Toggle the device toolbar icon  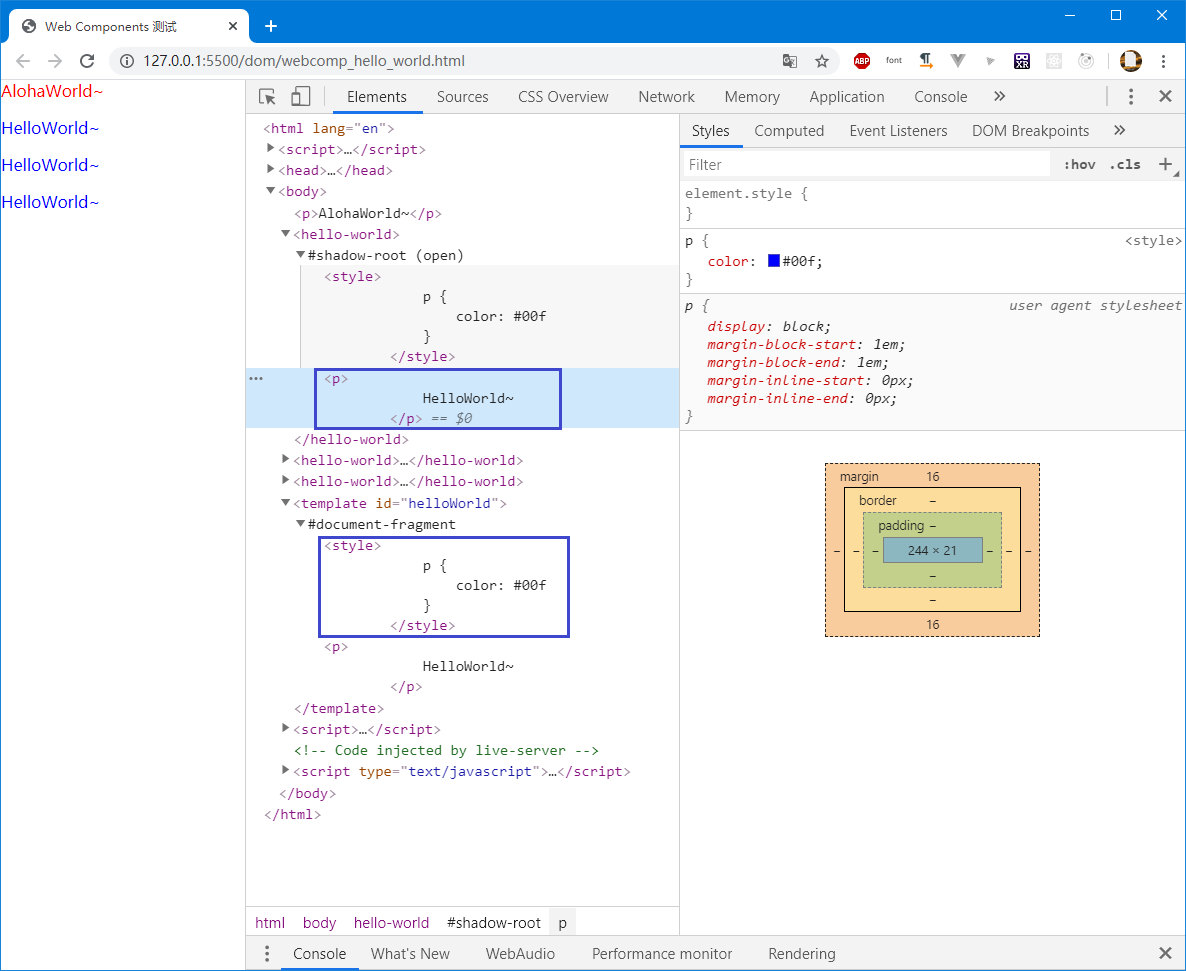pos(301,95)
